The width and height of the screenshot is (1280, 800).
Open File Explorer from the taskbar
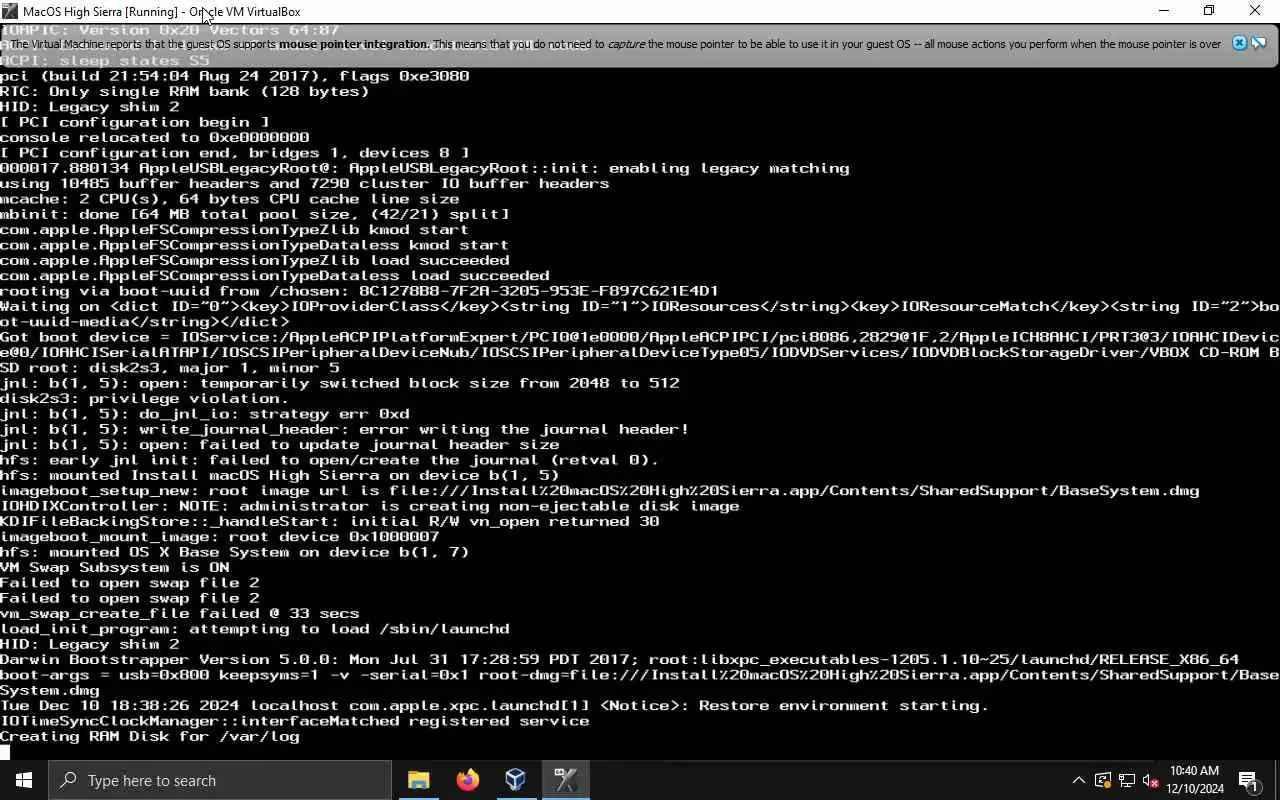point(418,780)
